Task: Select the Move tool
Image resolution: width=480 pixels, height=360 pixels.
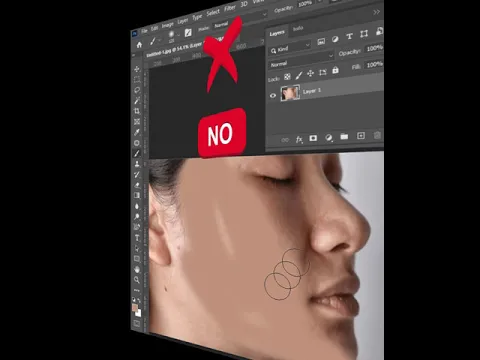Action: (x=137, y=69)
